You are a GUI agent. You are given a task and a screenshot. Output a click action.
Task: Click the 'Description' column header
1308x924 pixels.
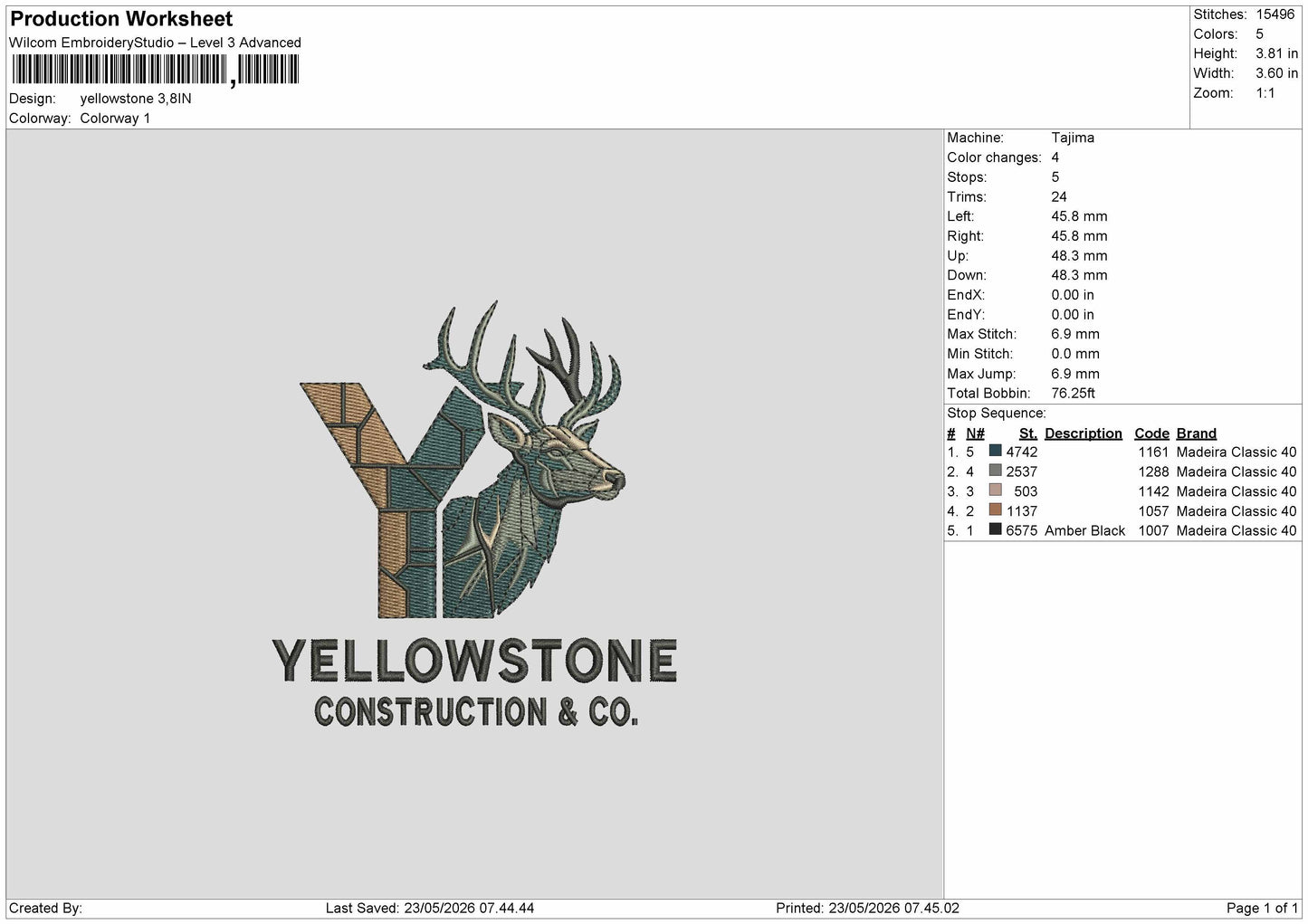coord(1084,433)
